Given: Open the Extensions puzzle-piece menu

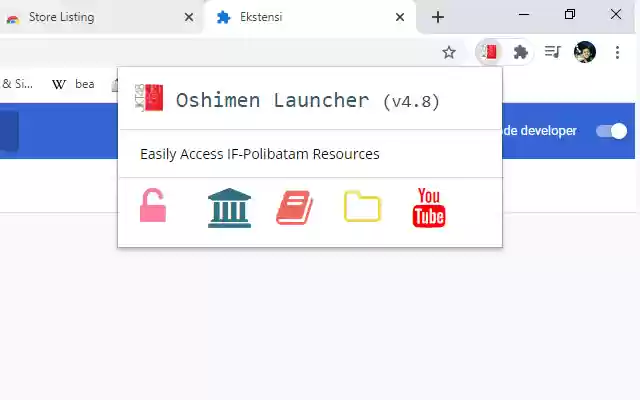Looking at the screenshot, I should click(520, 52).
